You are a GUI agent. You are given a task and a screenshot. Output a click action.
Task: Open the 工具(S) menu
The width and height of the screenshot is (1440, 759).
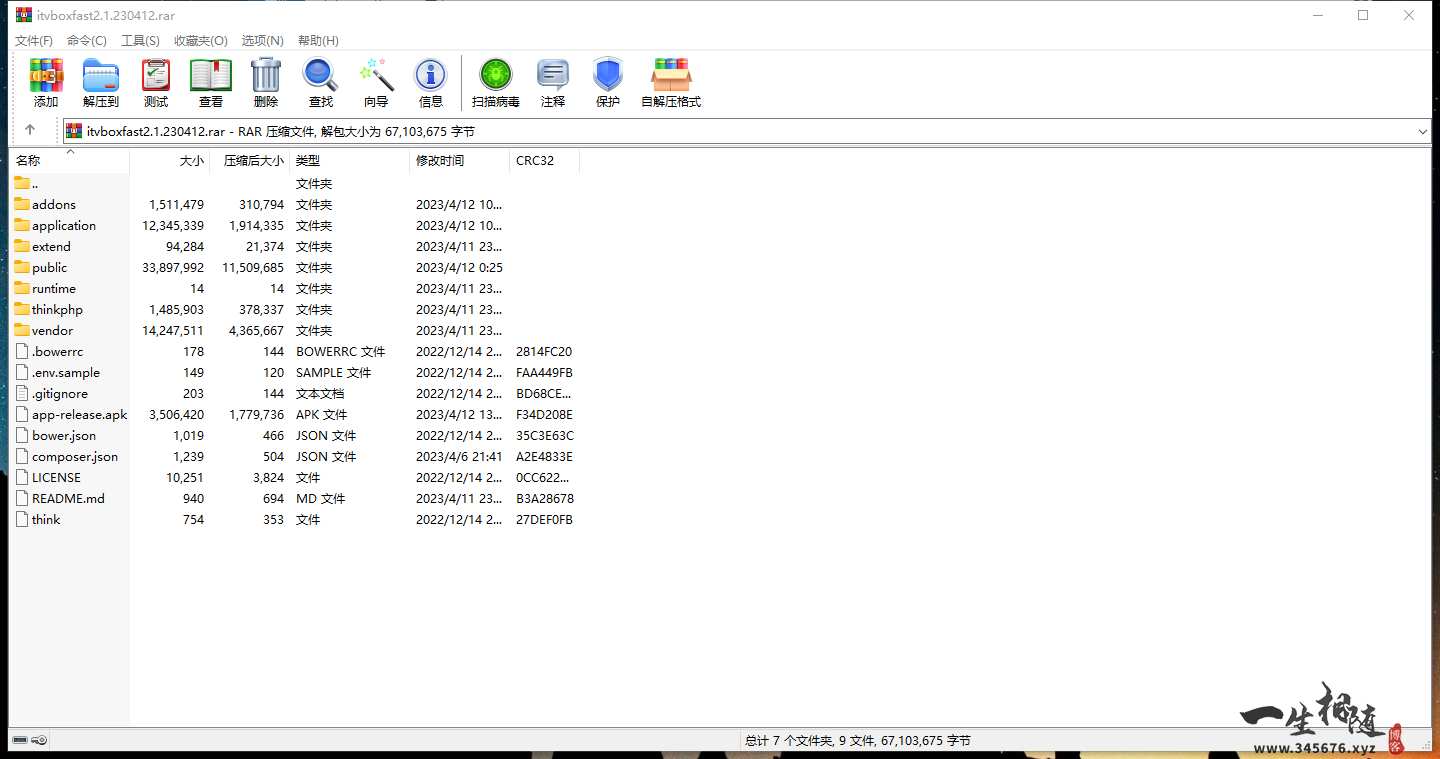click(x=140, y=41)
